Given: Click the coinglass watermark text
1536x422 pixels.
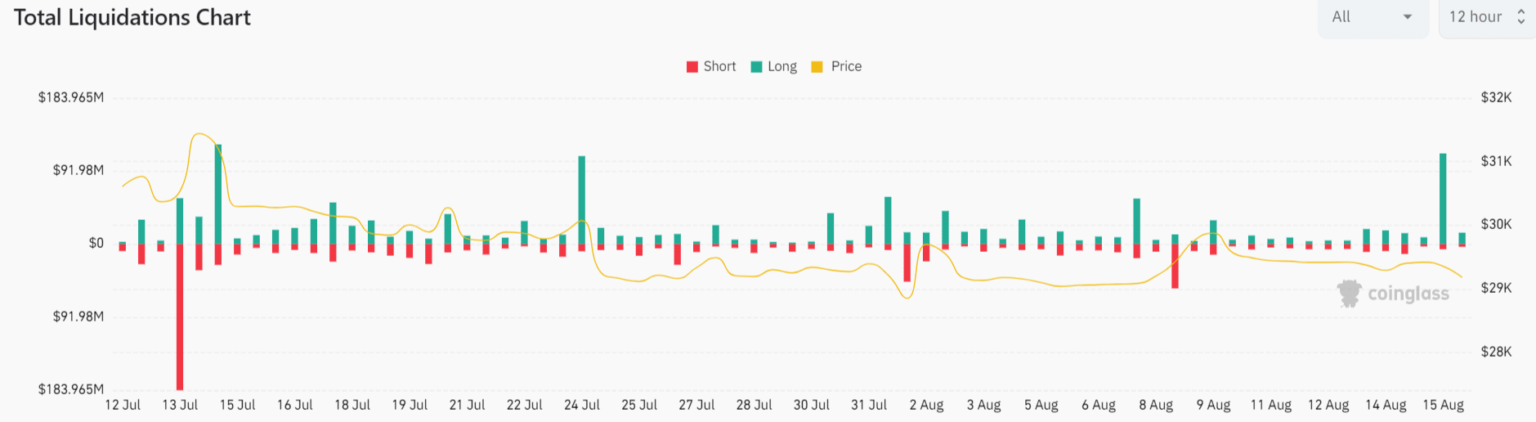Looking at the screenshot, I should (x=1410, y=294).
